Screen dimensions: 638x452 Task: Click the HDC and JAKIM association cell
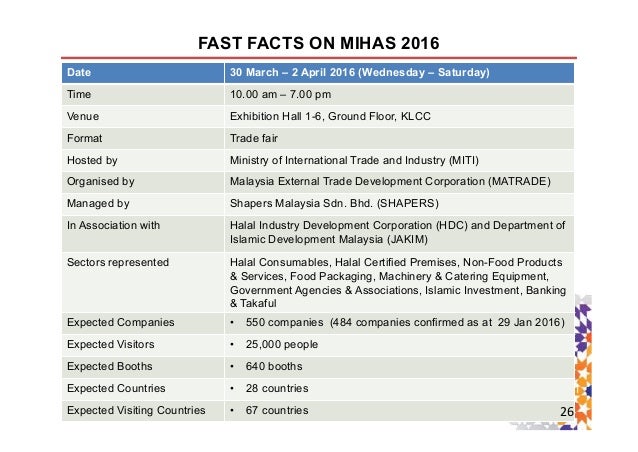399,234
